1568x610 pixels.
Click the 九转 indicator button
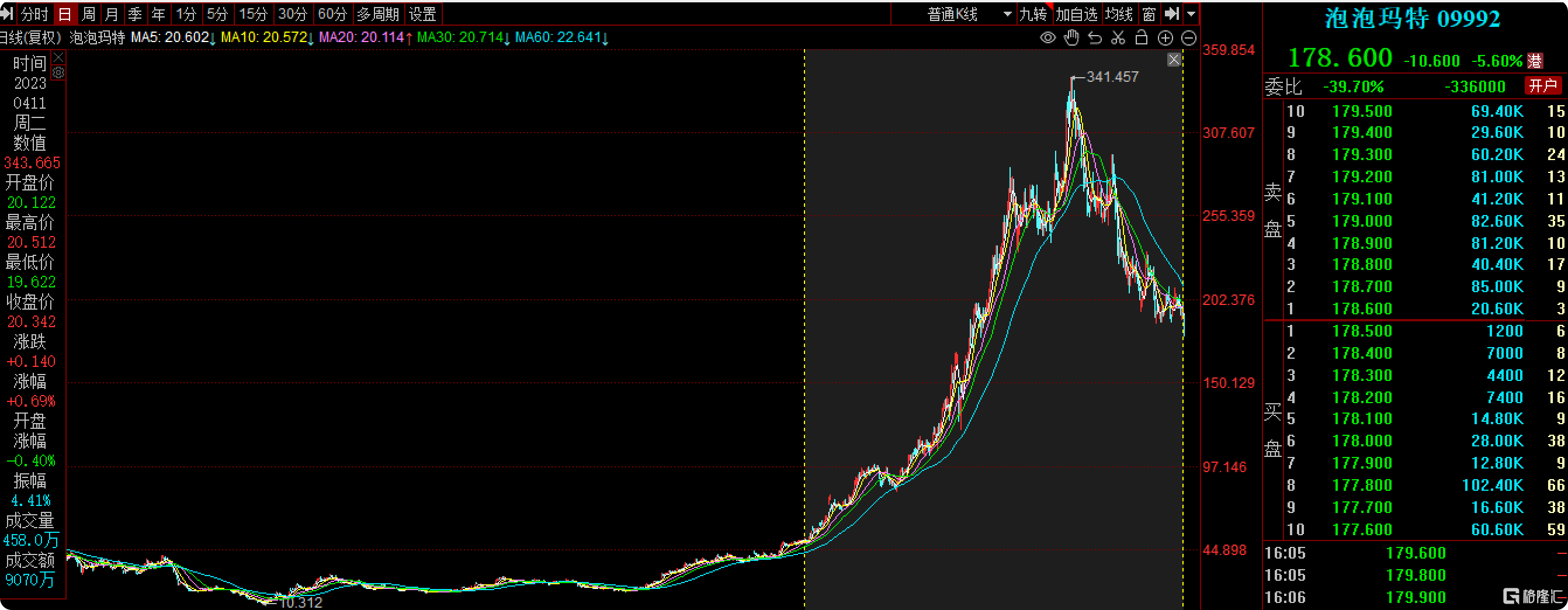(1033, 14)
